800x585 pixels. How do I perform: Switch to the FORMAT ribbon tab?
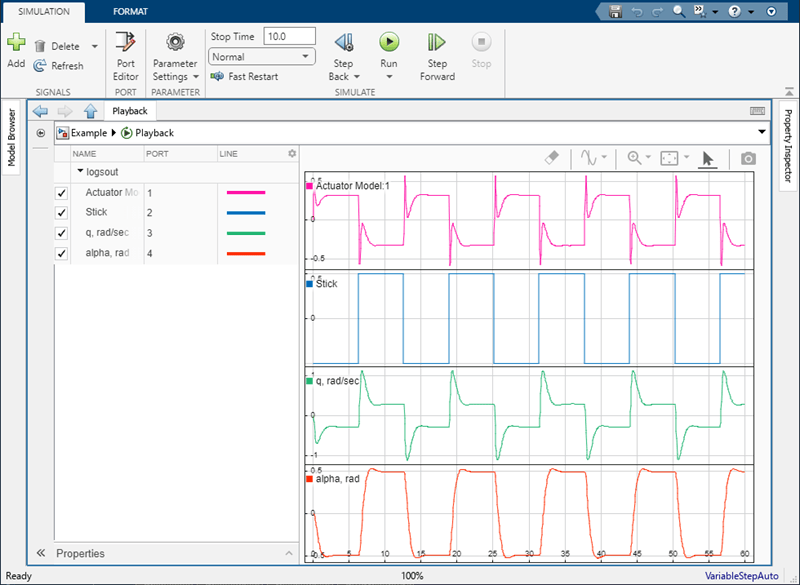[x=130, y=11]
